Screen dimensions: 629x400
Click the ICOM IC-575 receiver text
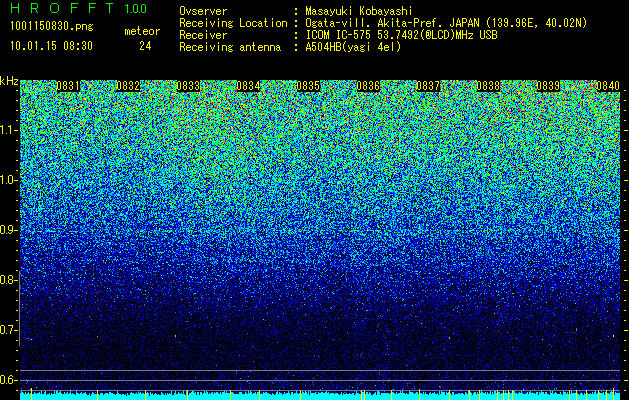click(402, 35)
